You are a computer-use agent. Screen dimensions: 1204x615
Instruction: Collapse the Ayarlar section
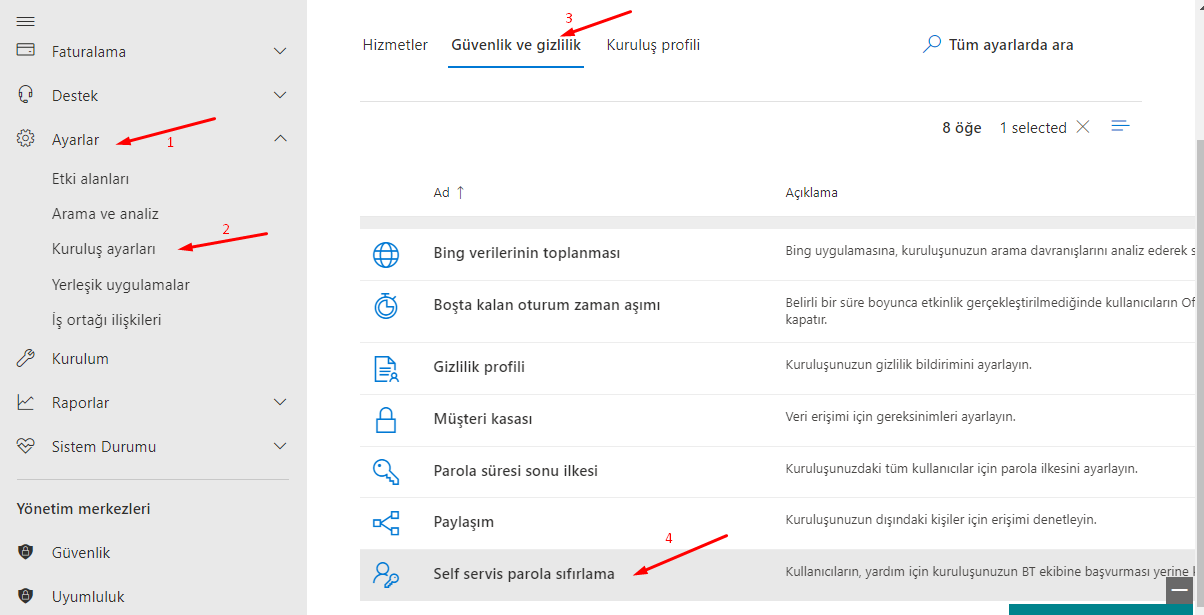pos(280,139)
